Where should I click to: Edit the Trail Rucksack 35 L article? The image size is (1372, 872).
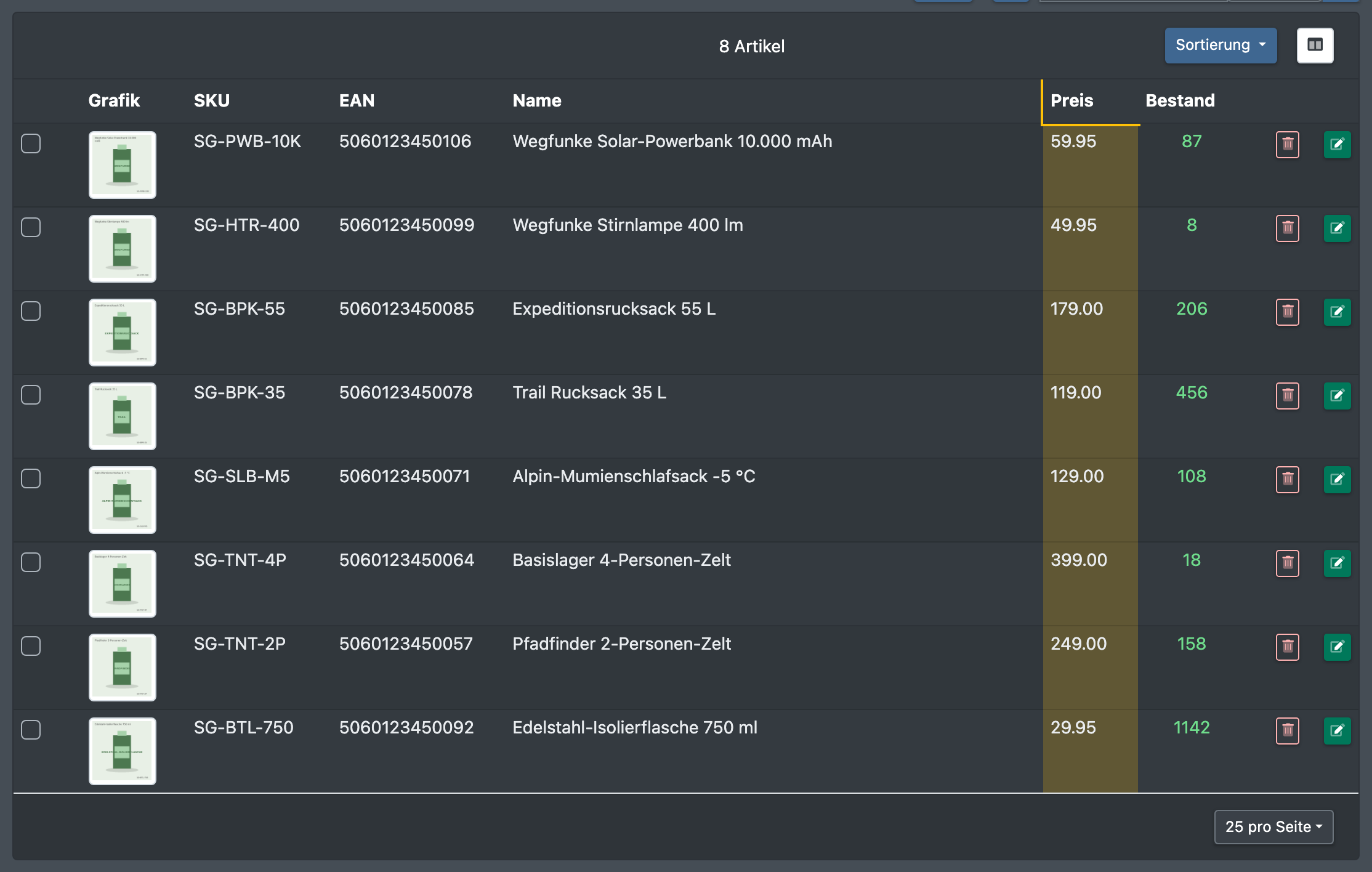[1337, 396]
